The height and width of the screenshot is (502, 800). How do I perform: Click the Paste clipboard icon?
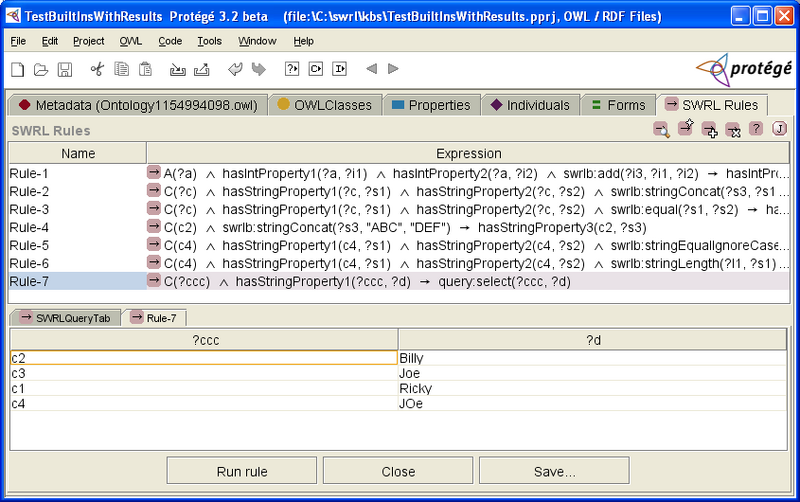[145, 69]
